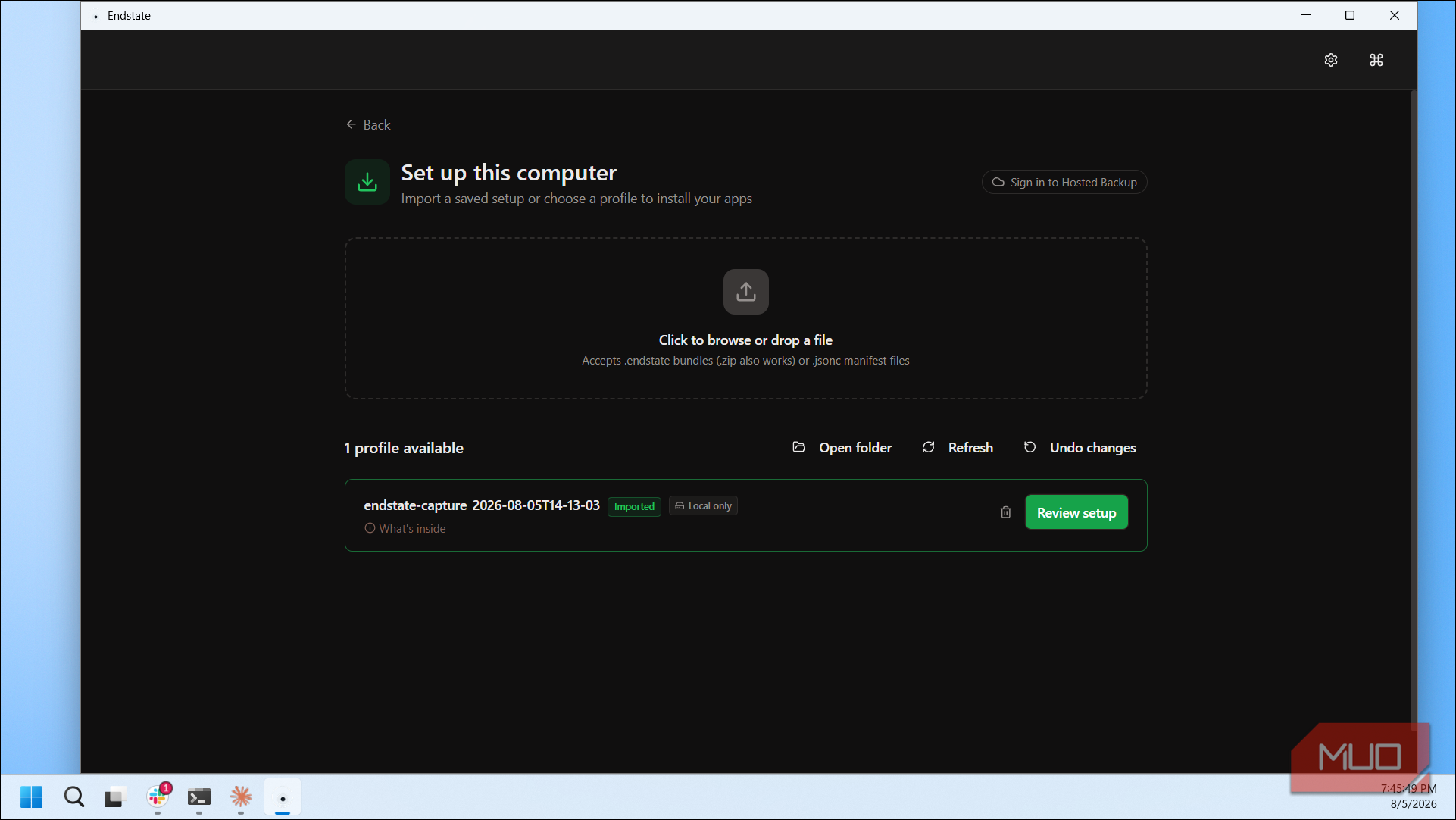Click to browse or drop a file
This screenshot has height=820, width=1456.
745,318
